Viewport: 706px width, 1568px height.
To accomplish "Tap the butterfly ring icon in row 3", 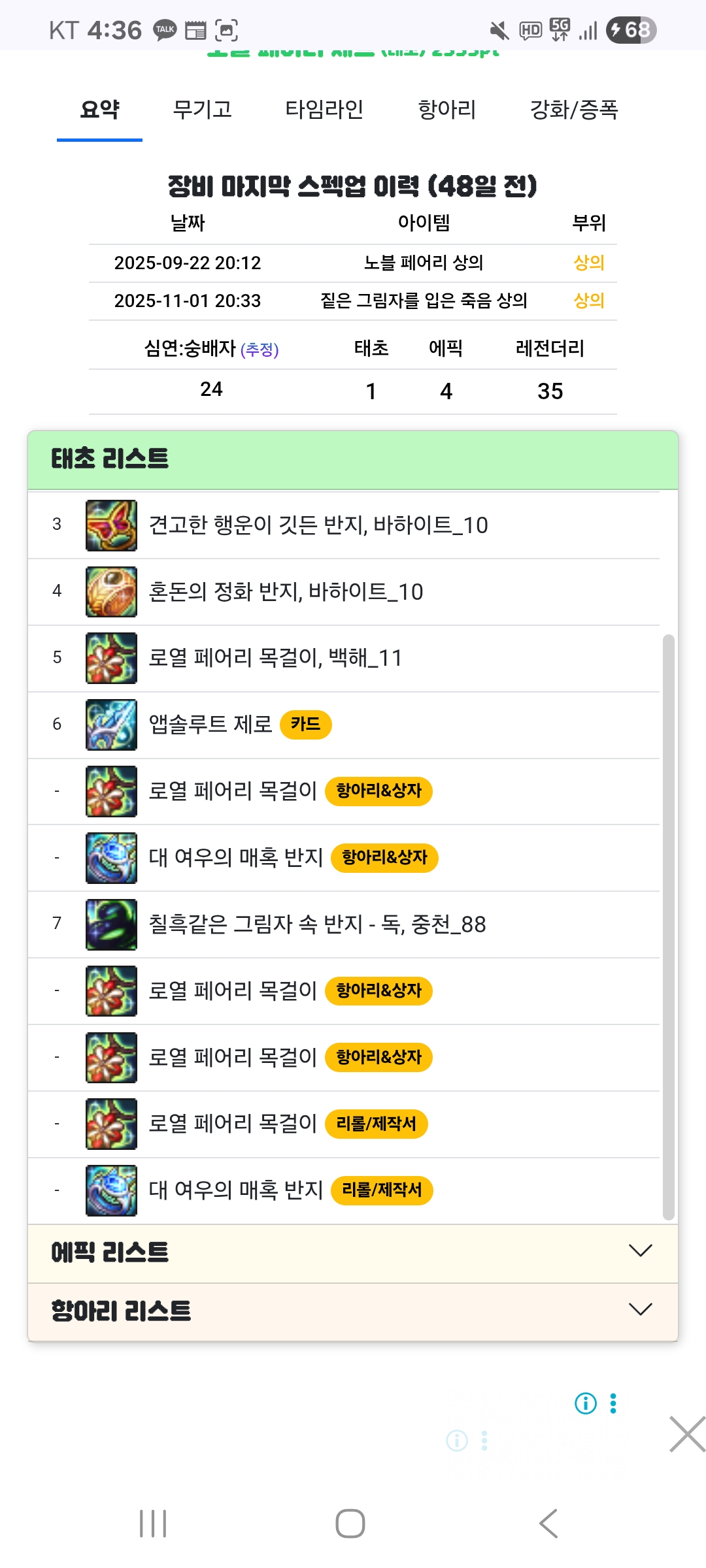I will (x=111, y=525).
